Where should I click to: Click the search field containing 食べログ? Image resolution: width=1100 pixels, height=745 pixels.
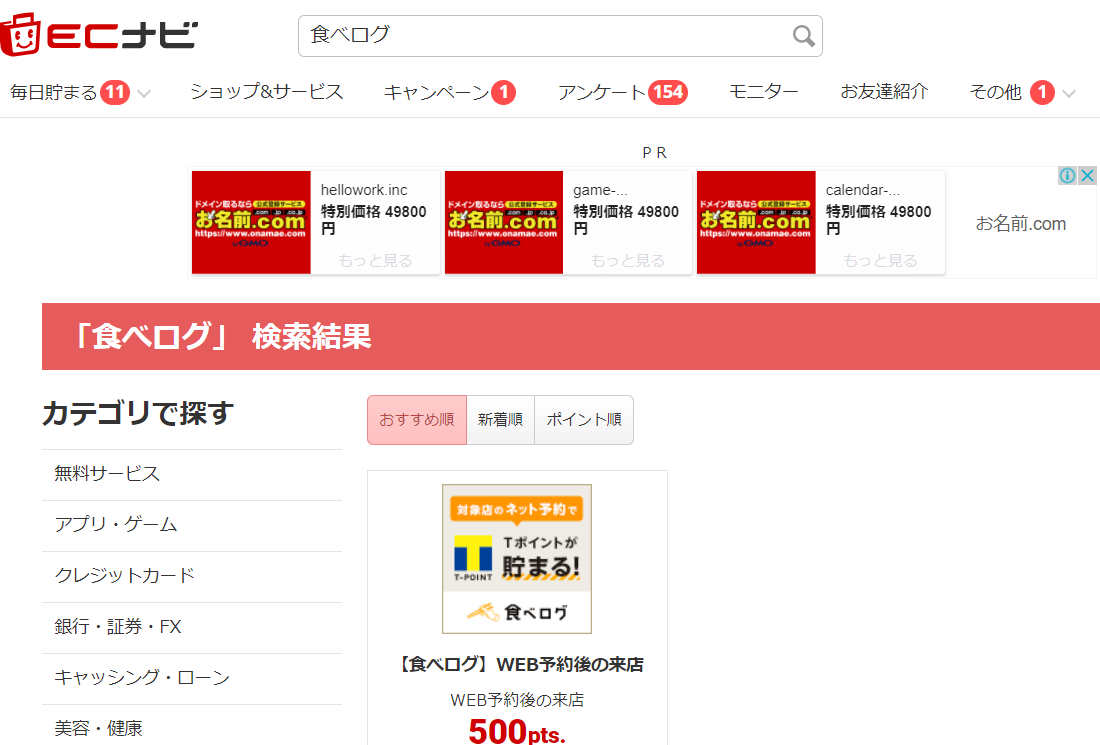coord(560,36)
